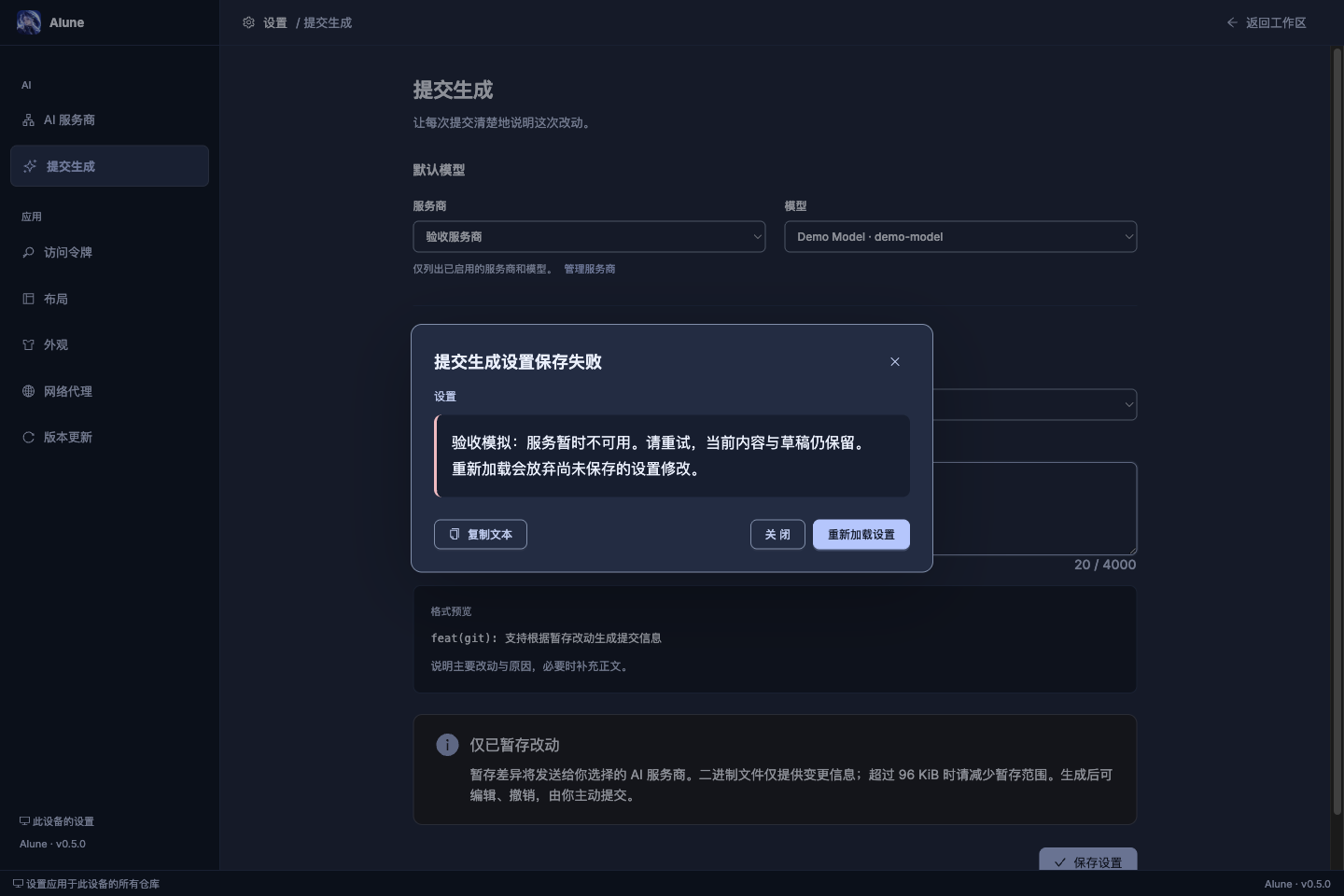1344x896 pixels.
Task: Click the 外观 shirt icon
Action: point(28,344)
